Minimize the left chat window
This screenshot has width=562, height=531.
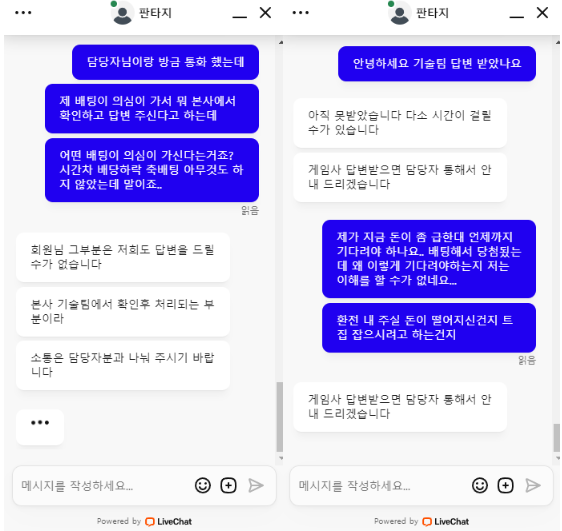pos(239,16)
